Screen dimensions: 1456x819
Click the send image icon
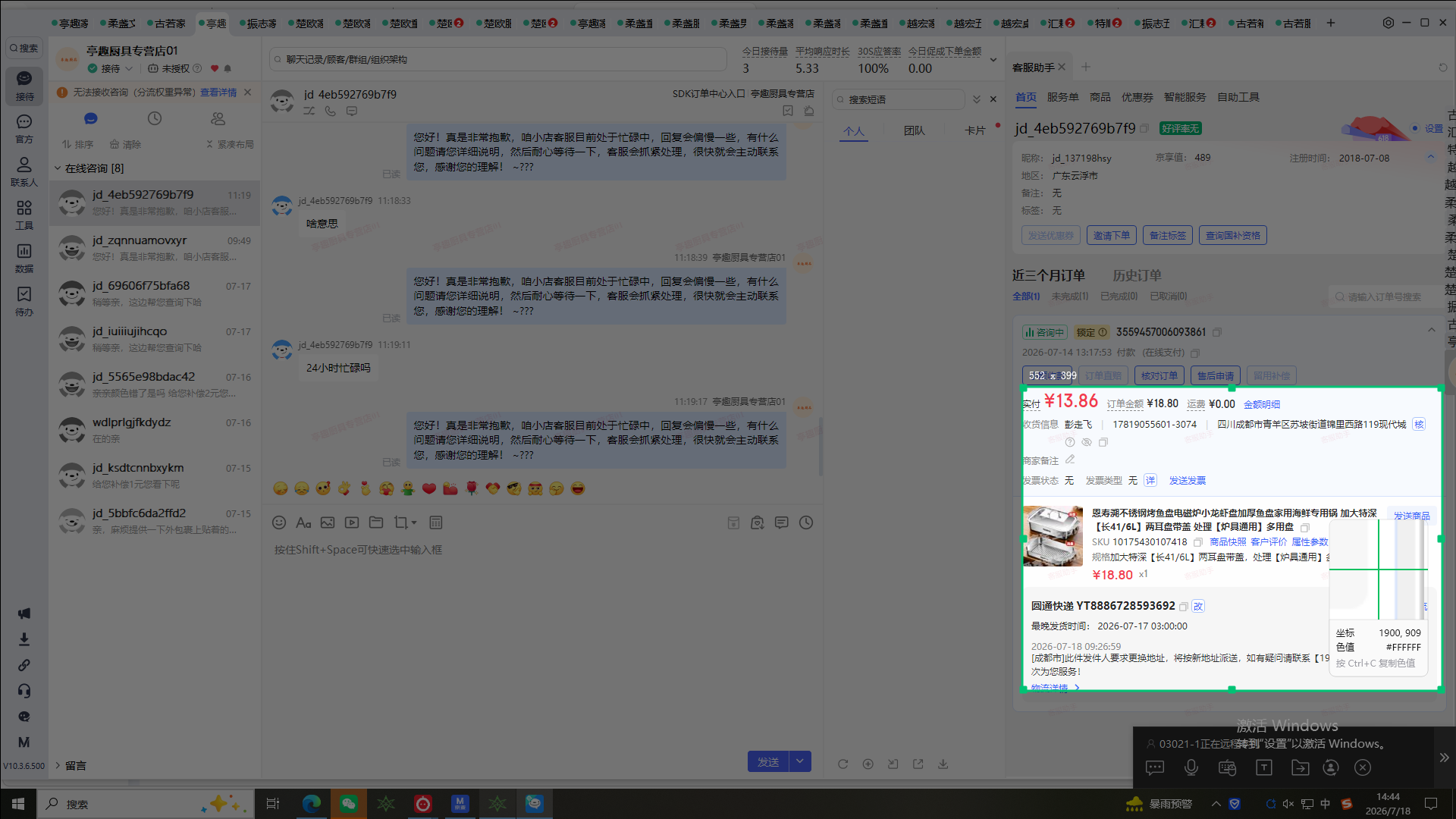pos(328,522)
